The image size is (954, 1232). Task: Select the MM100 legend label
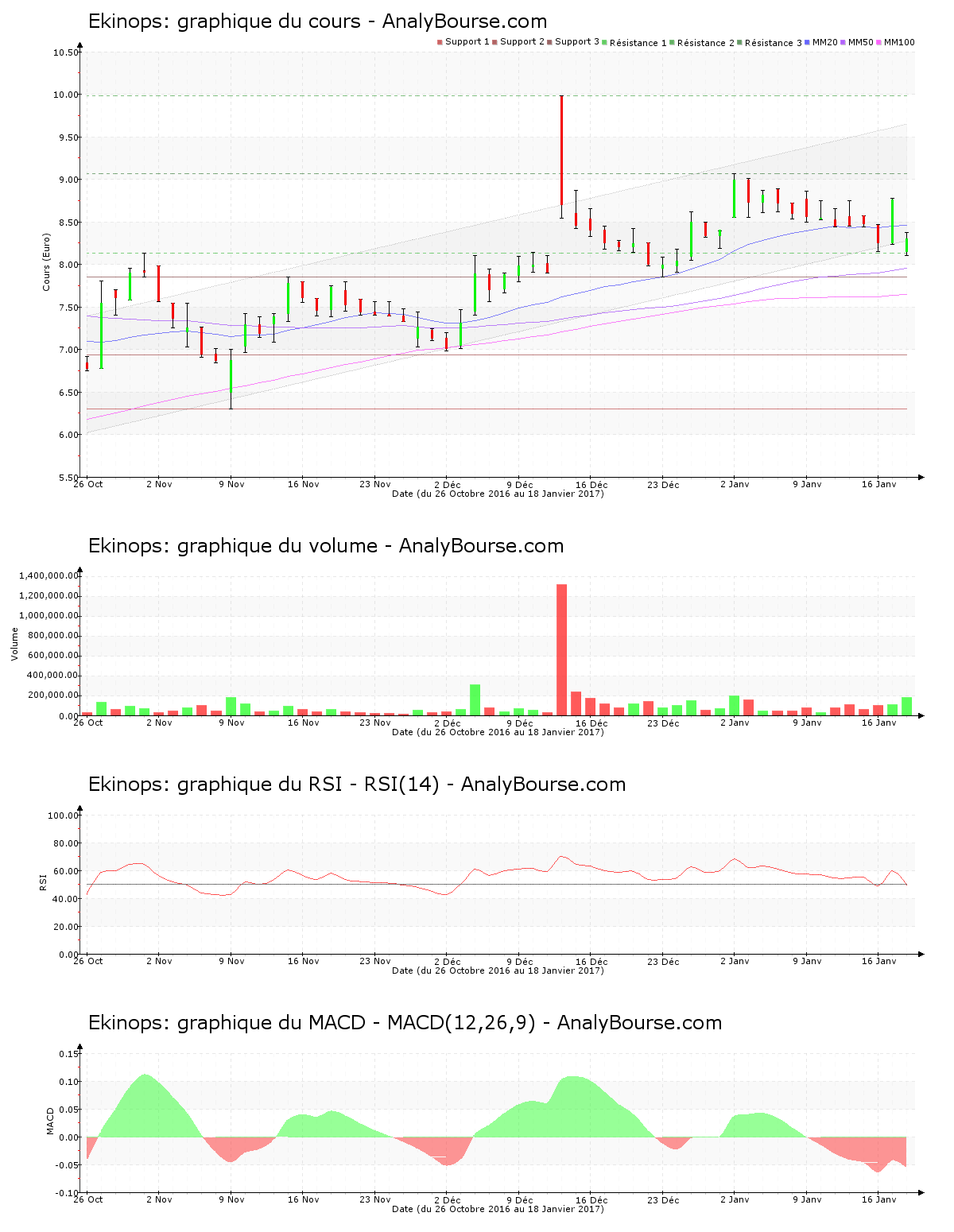click(x=899, y=41)
